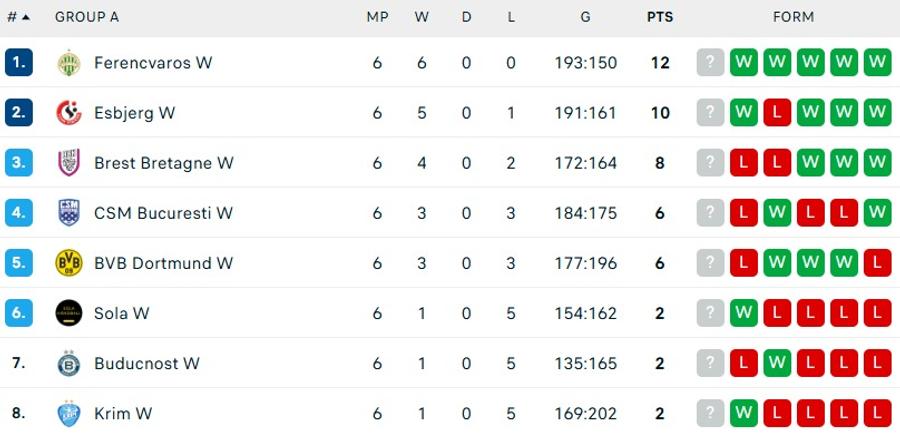Sort standings by the MP column header
The image size is (900, 437).
click(377, 17)
